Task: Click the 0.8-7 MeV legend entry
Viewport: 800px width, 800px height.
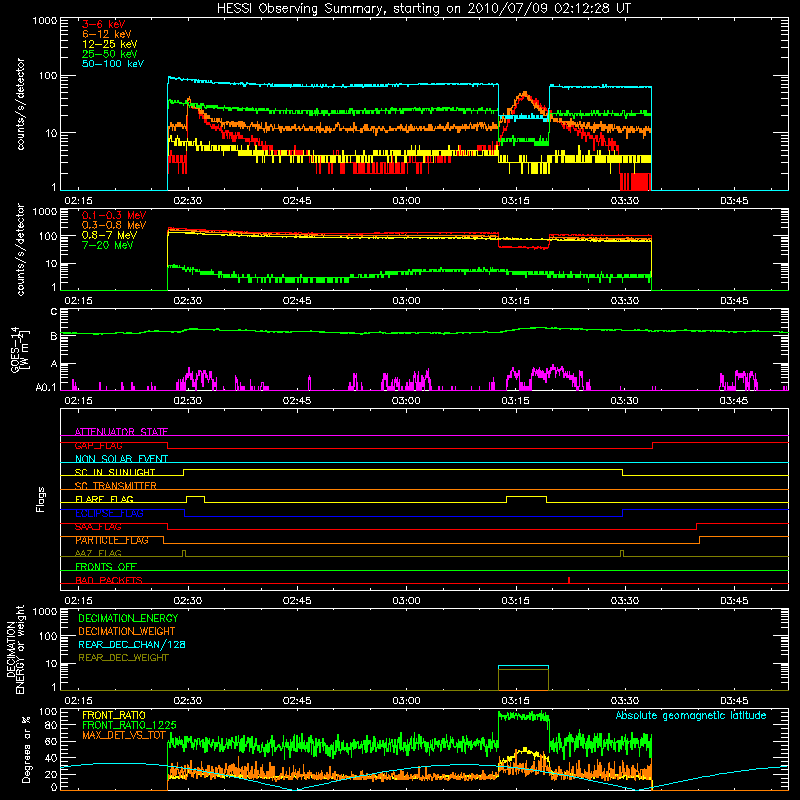Action: click(109, 236)
